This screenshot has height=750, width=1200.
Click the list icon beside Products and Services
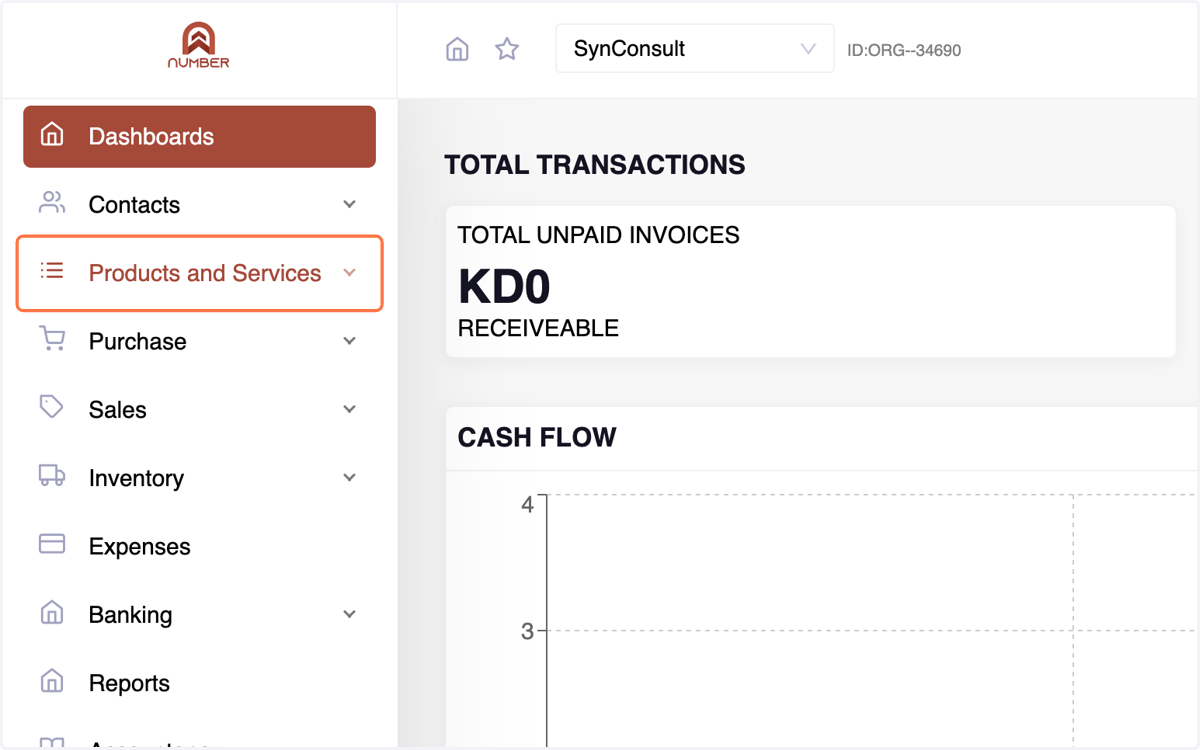(x=52, y=271)
